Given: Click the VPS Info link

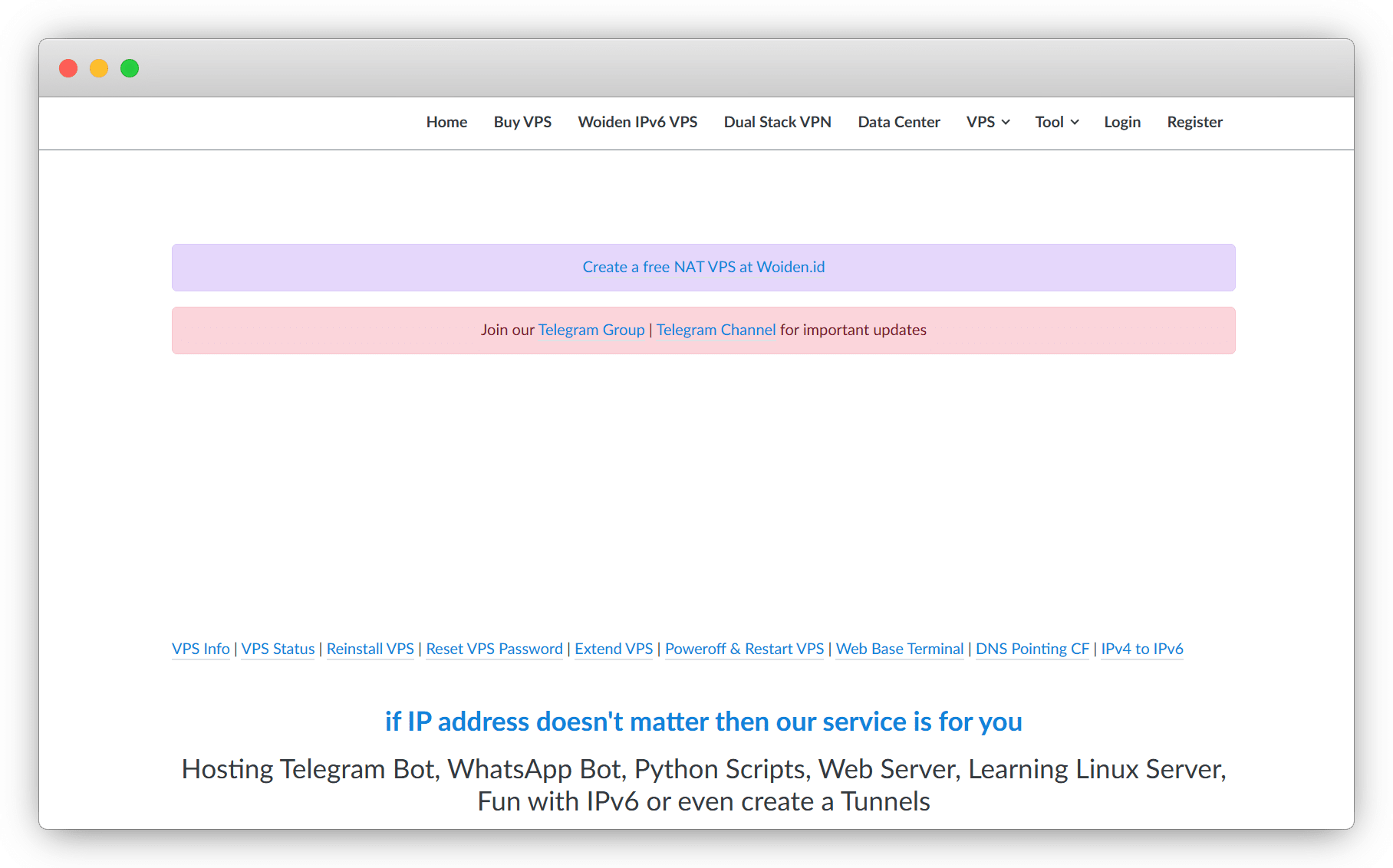Looking at the screenshot, I should pos(201,649).
